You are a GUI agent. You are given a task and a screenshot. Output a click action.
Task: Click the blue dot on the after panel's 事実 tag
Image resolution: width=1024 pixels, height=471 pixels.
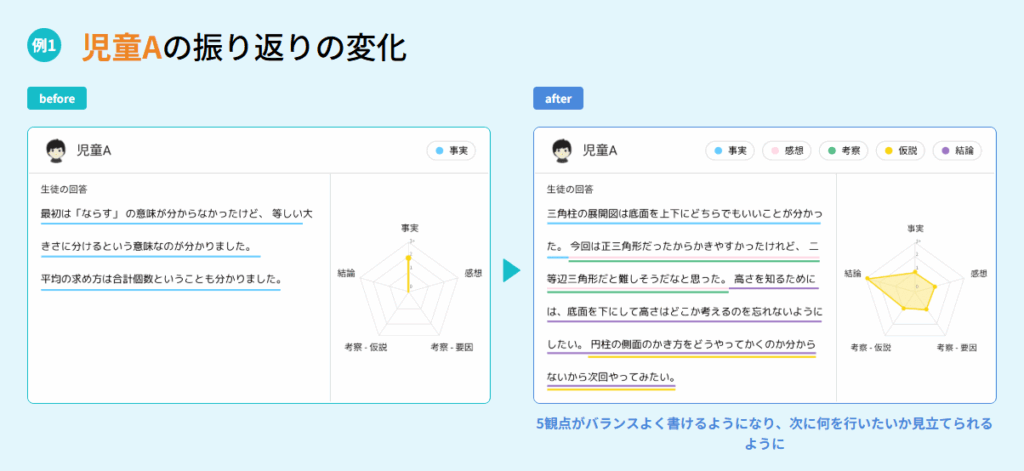pos(717,151)
